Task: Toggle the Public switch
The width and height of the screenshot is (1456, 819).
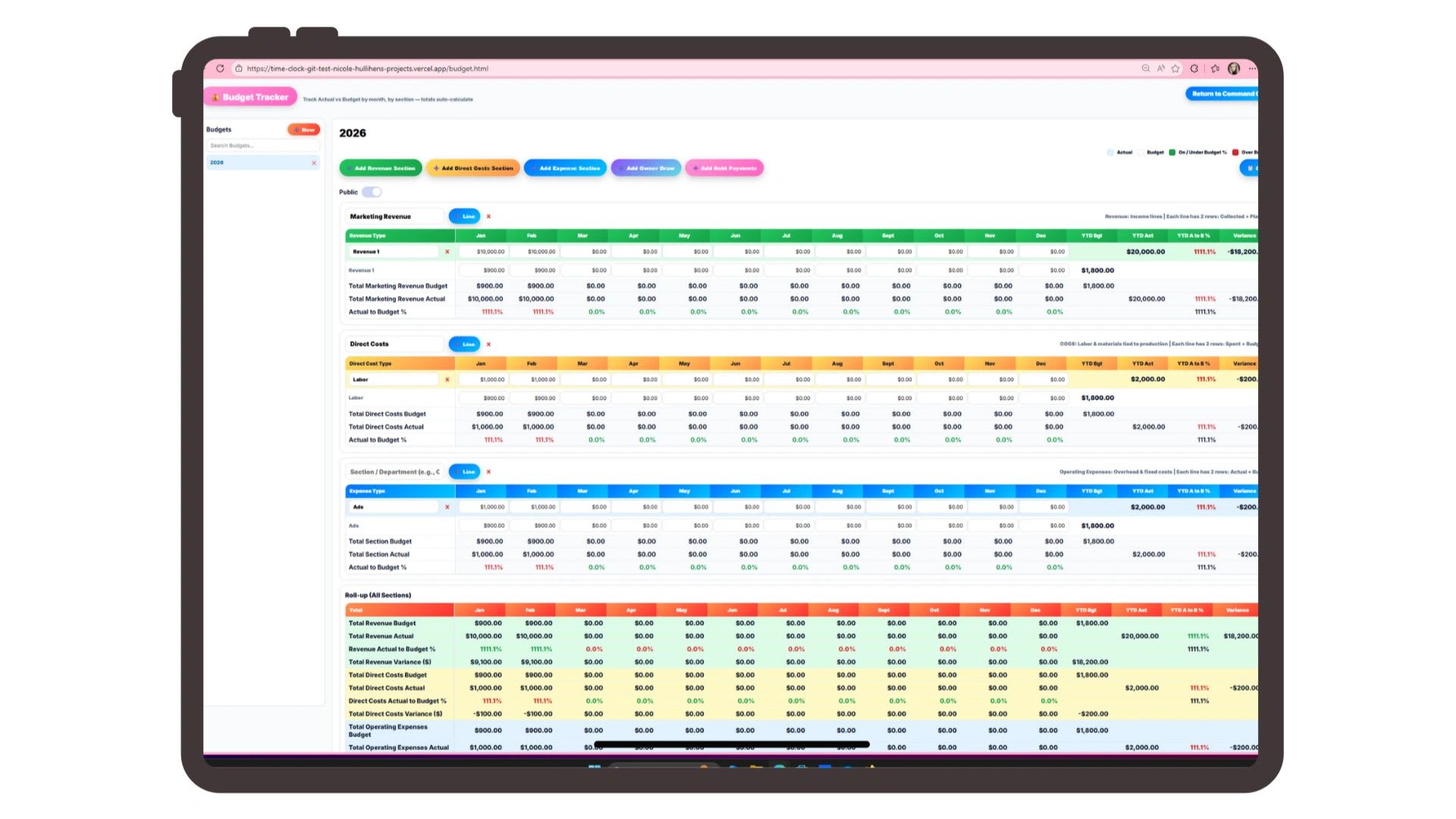Action: coord(372,192)
